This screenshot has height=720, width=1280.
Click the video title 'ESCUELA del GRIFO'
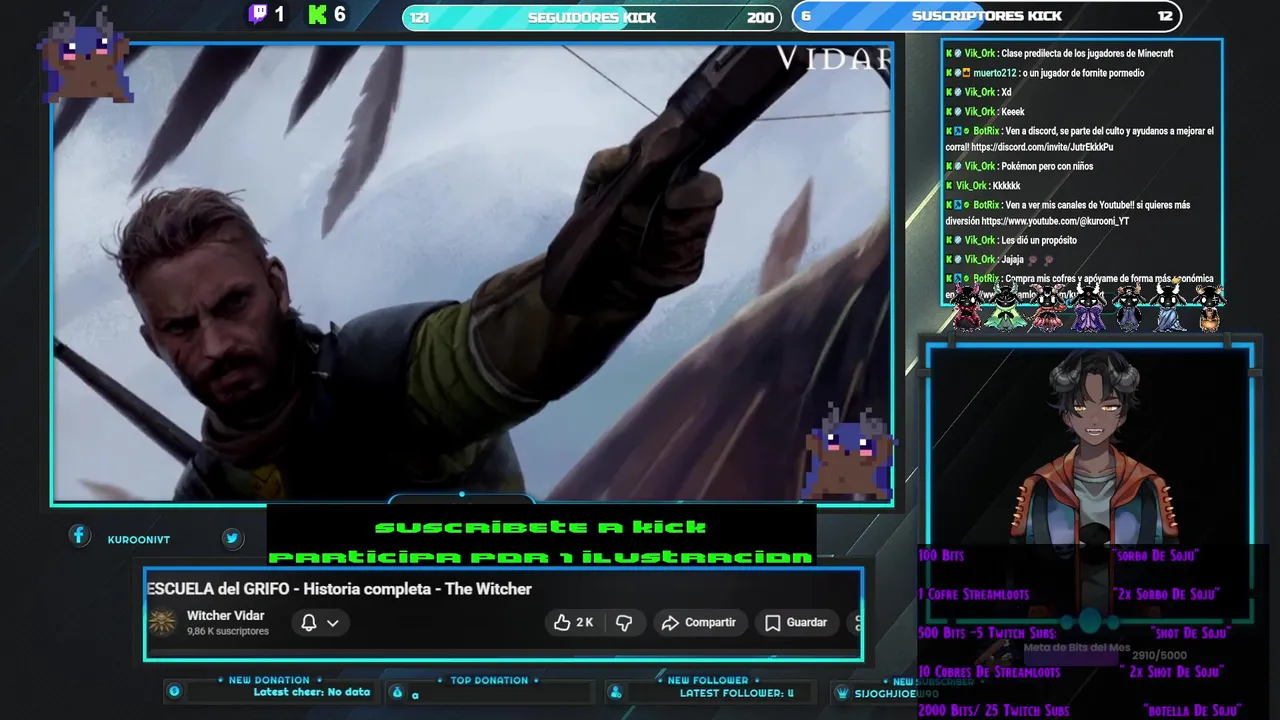coord(339,589)
